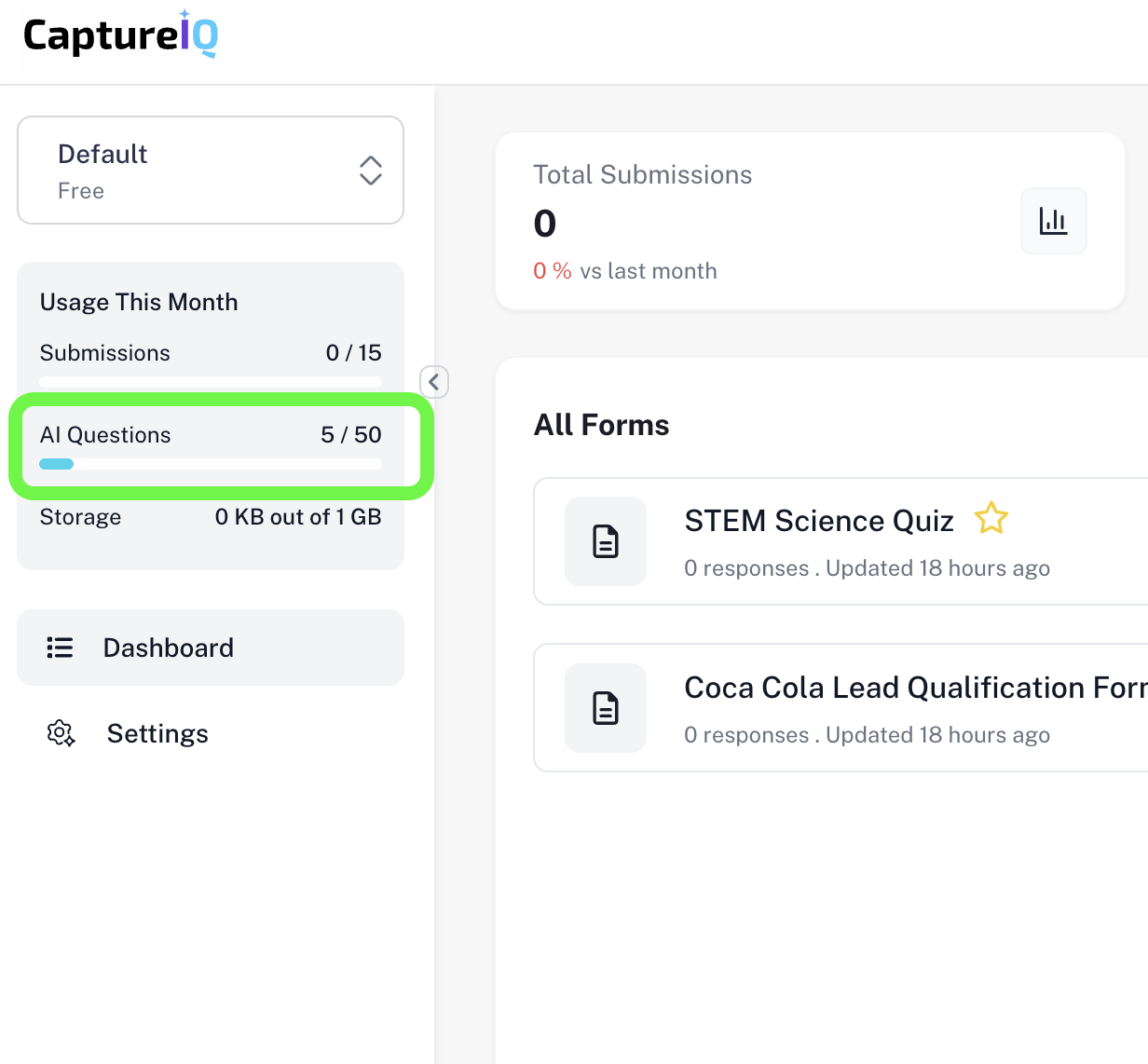Click the Coca Cola form document icon
This screenshot has width=1148, height=1064.
606,708
